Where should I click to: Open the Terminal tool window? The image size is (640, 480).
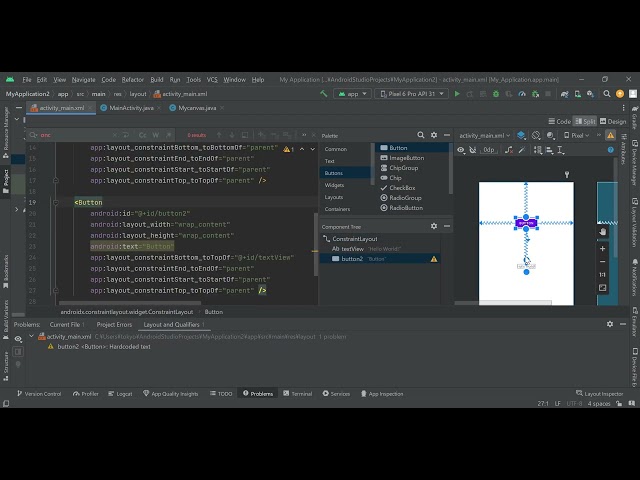298,393
